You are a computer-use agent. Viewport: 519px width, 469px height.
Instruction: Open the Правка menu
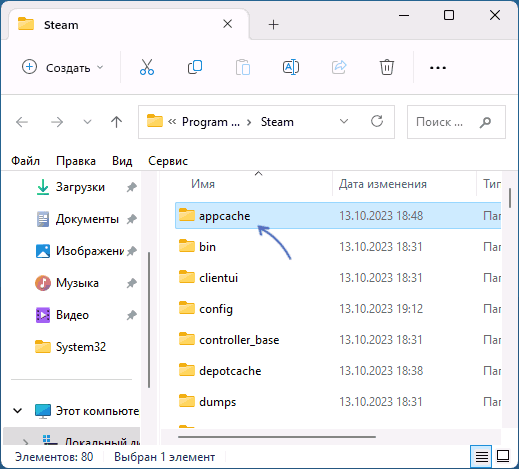click(x=76, y=161)
